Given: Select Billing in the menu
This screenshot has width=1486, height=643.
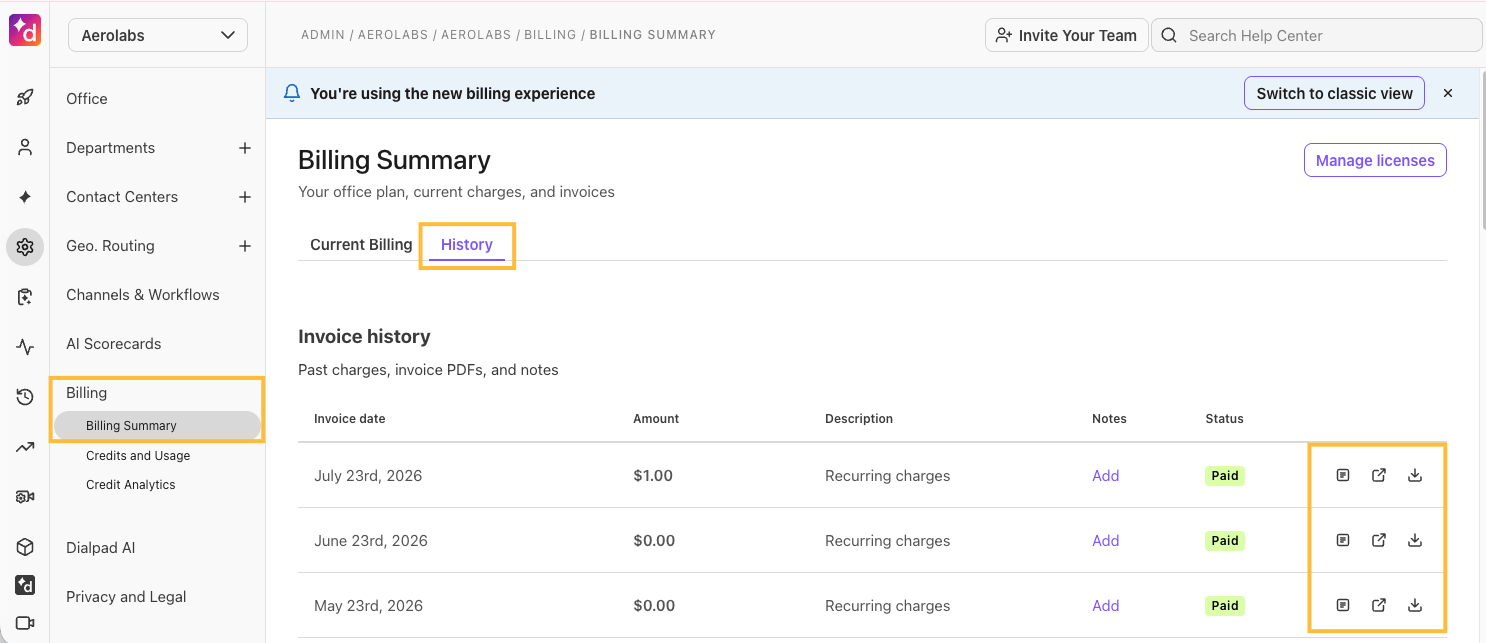Looking at the screenshot, I should pyautogui.click(x=86, y=393).
